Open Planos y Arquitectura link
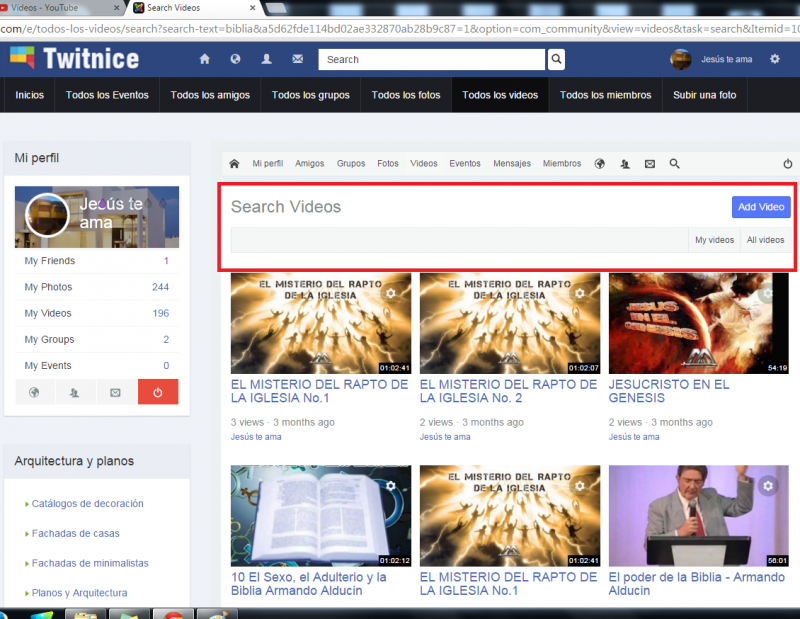Viewport: 800px width, 619px height. click(x=79, y=593)
